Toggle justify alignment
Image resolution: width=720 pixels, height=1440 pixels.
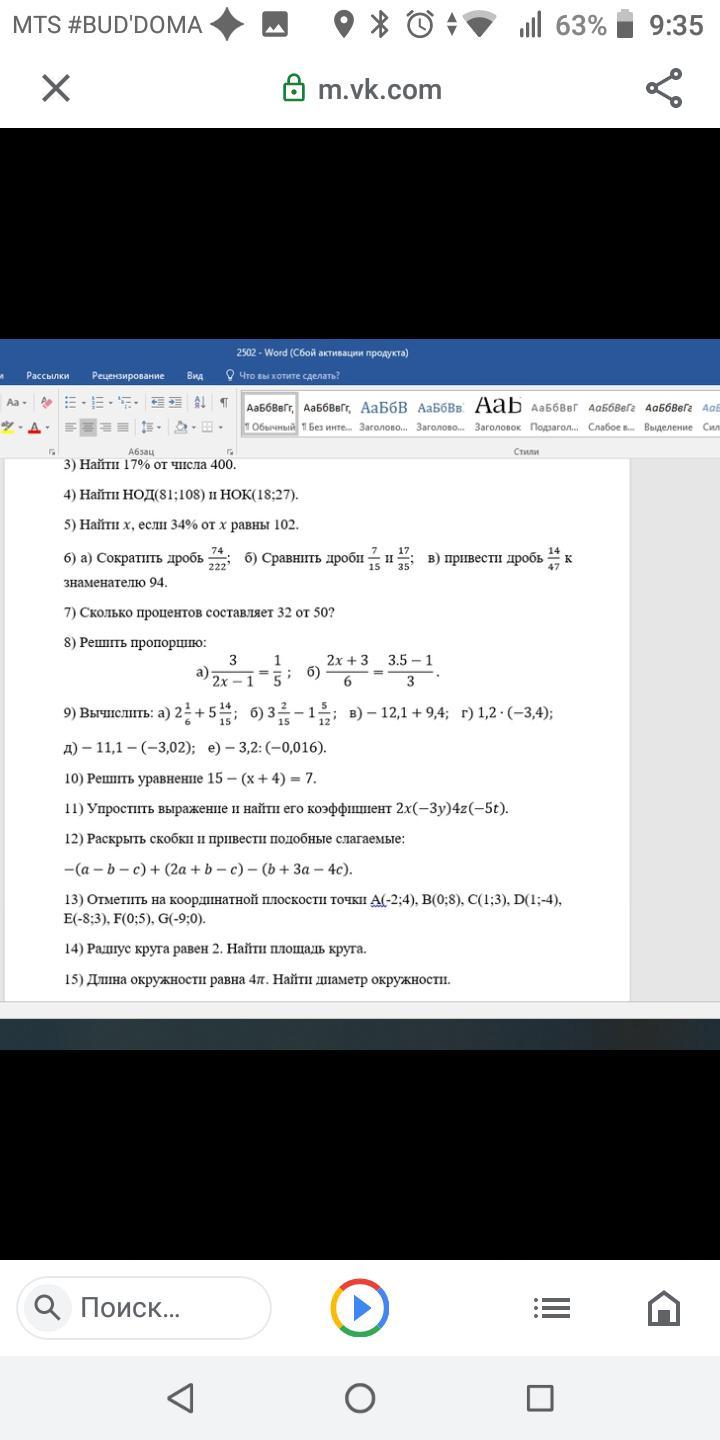(x=122, y=427)
